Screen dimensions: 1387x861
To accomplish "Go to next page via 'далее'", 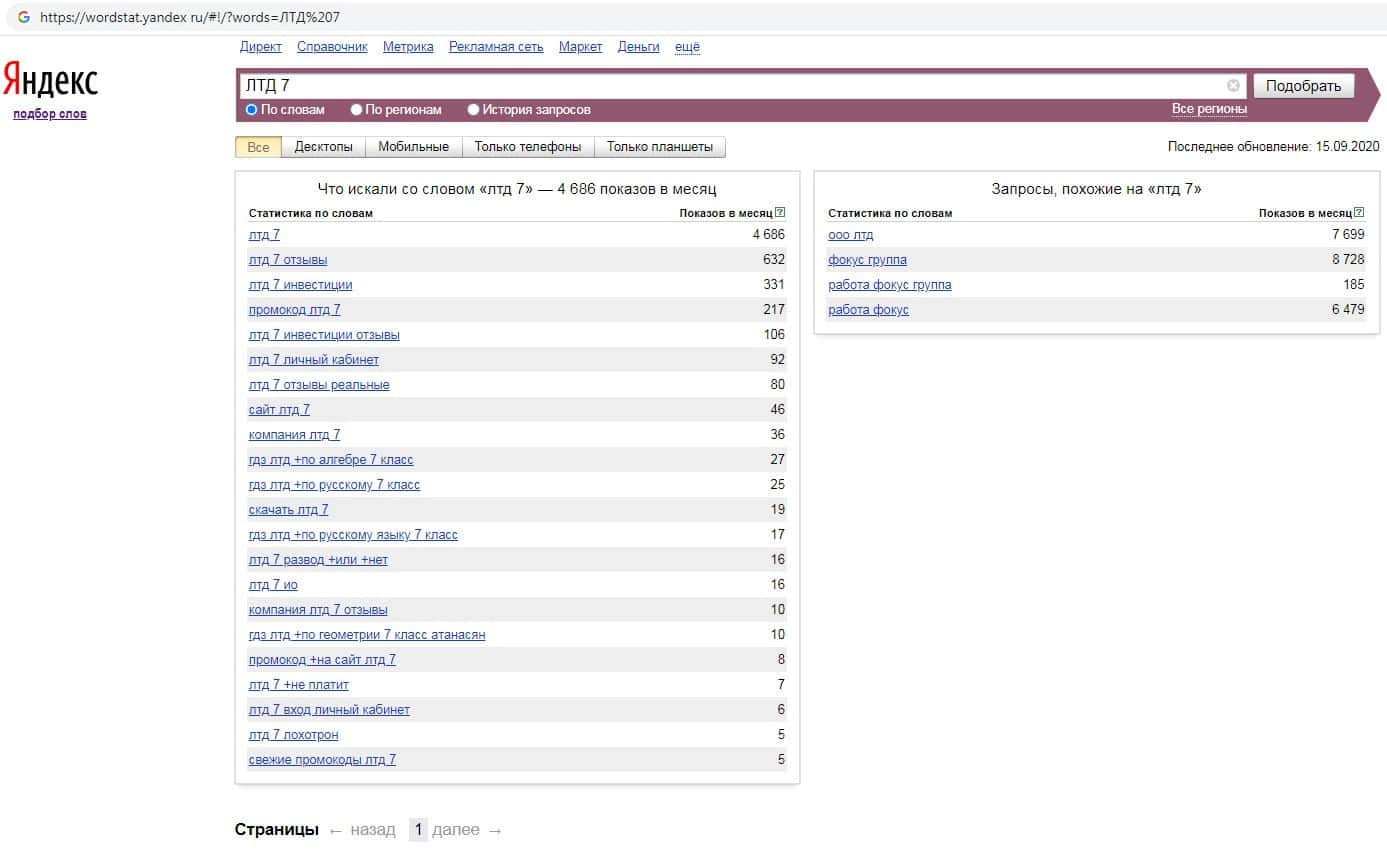I will pos(456,830).
